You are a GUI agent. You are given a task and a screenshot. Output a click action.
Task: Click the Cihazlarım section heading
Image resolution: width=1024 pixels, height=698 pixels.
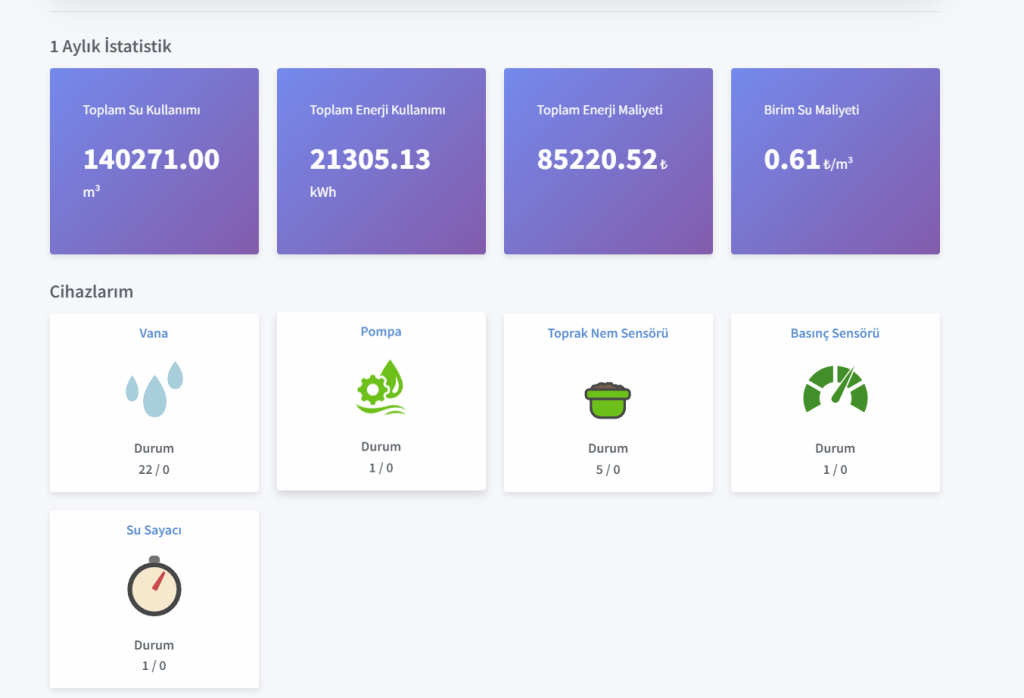click(91, 292)
